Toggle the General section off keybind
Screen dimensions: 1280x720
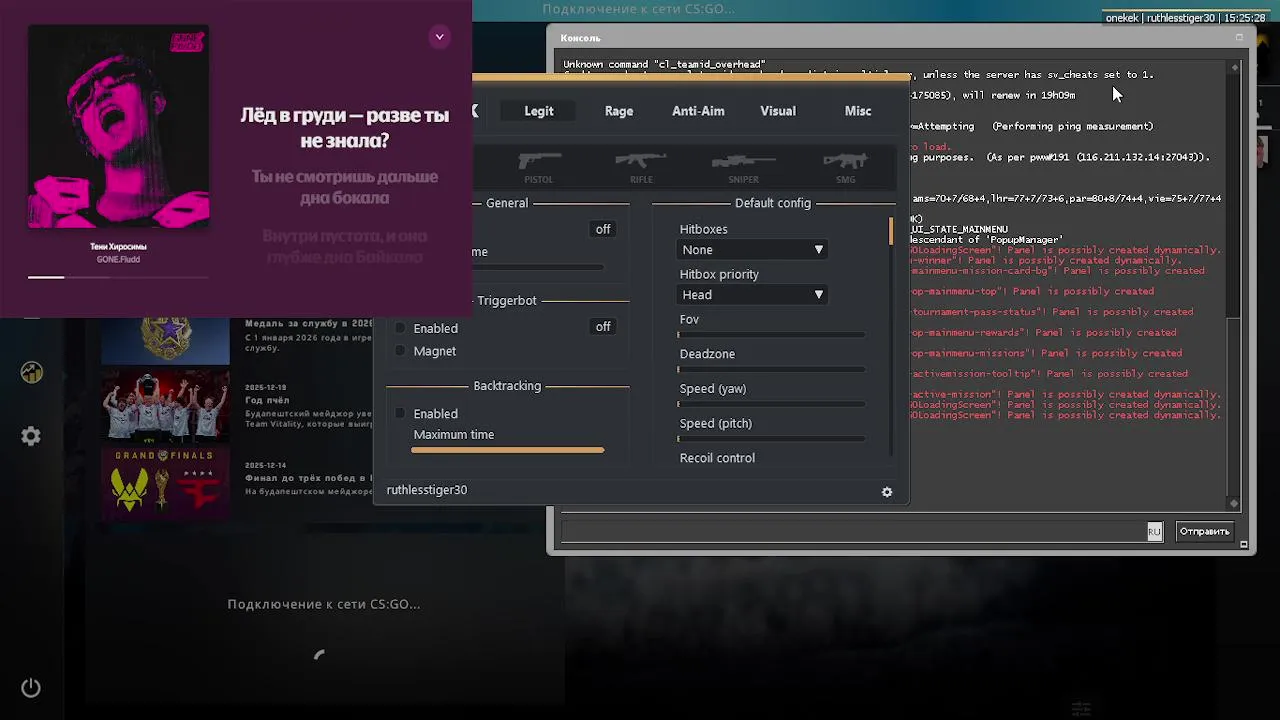pyautogui.click(x=603, y=229)
